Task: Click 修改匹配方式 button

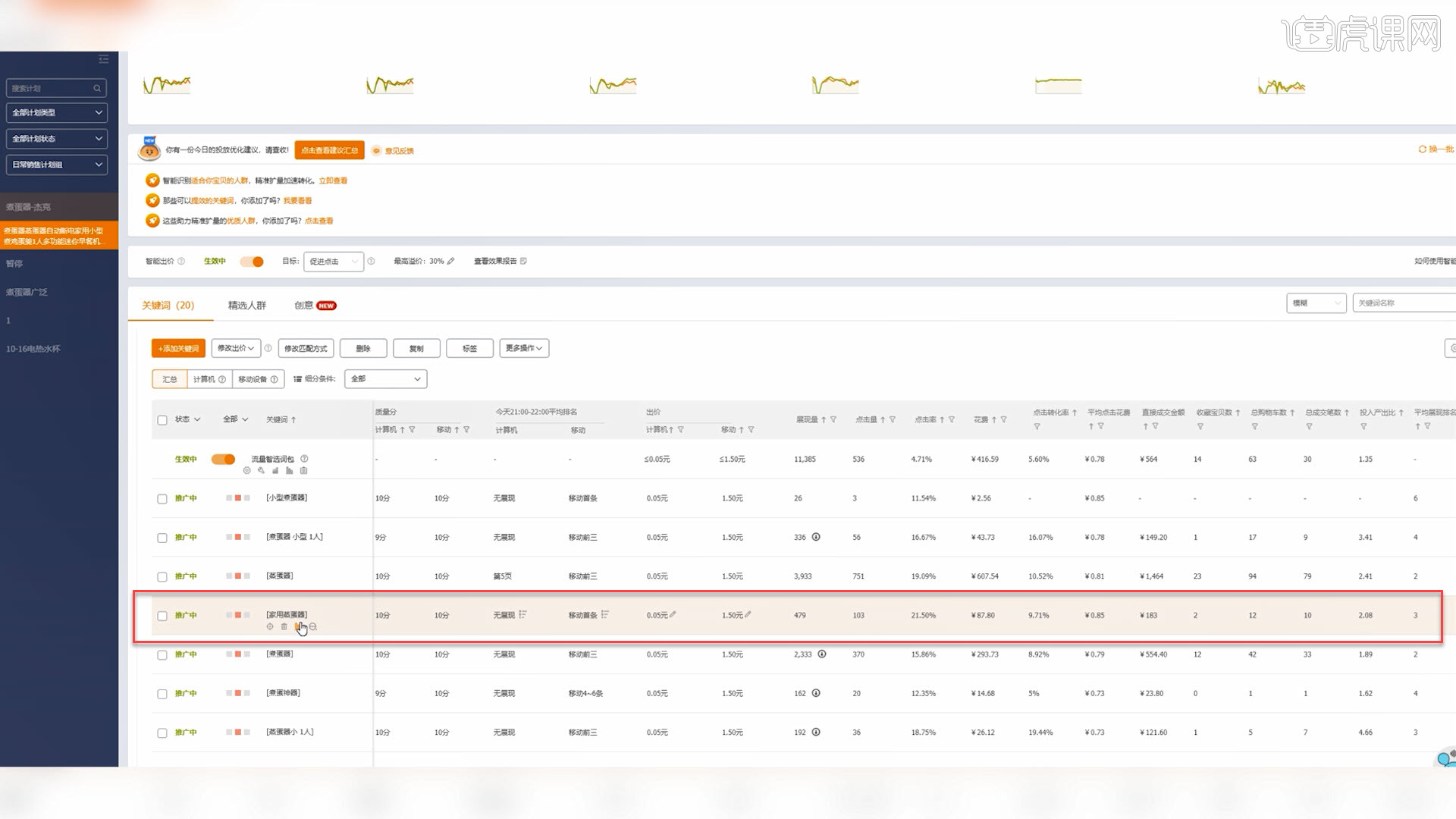Action: coord(306,348)
